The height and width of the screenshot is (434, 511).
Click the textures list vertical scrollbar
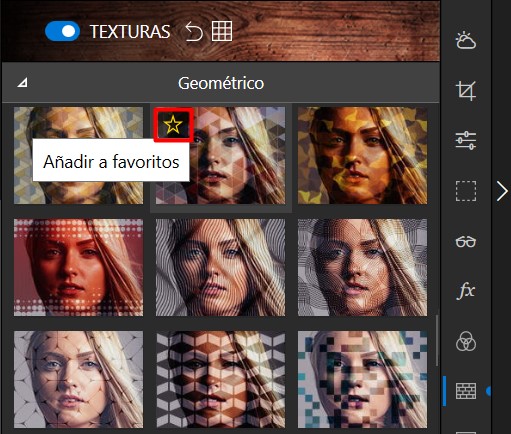(x=437, y=340)
